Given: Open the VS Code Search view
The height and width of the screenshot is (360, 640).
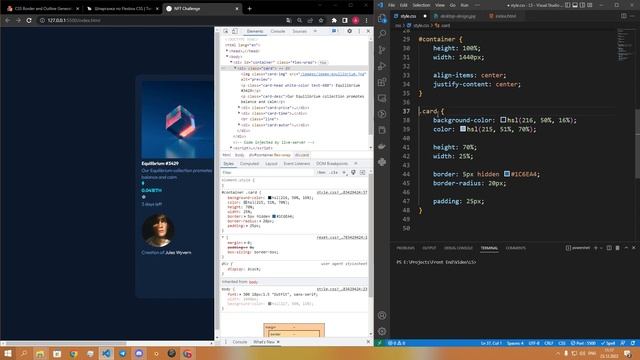Looking at the screenshot, I should pyautogui.click(x=382, y=34).
